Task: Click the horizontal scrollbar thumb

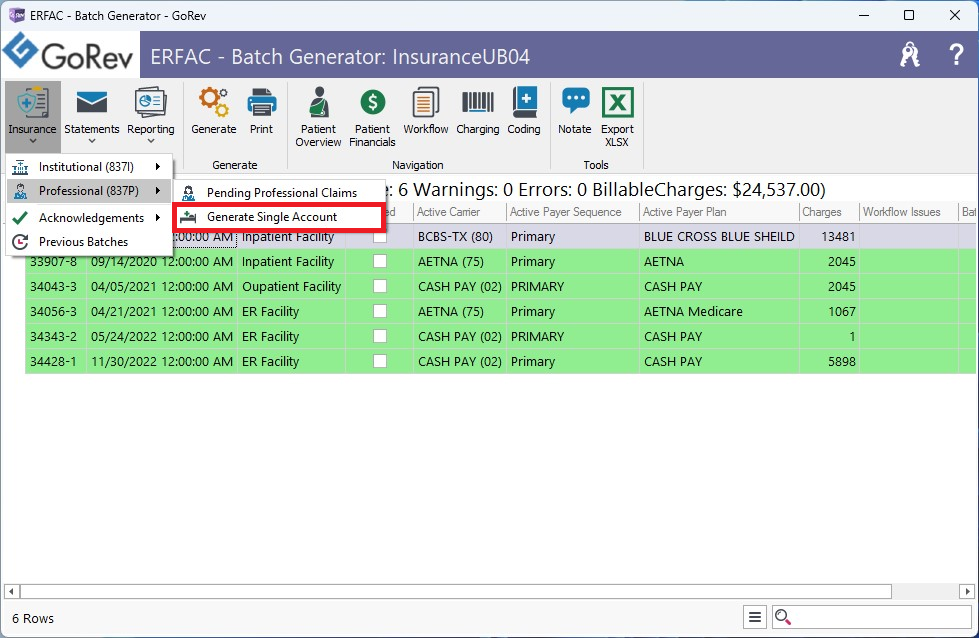Action: (x=456, y=591)
